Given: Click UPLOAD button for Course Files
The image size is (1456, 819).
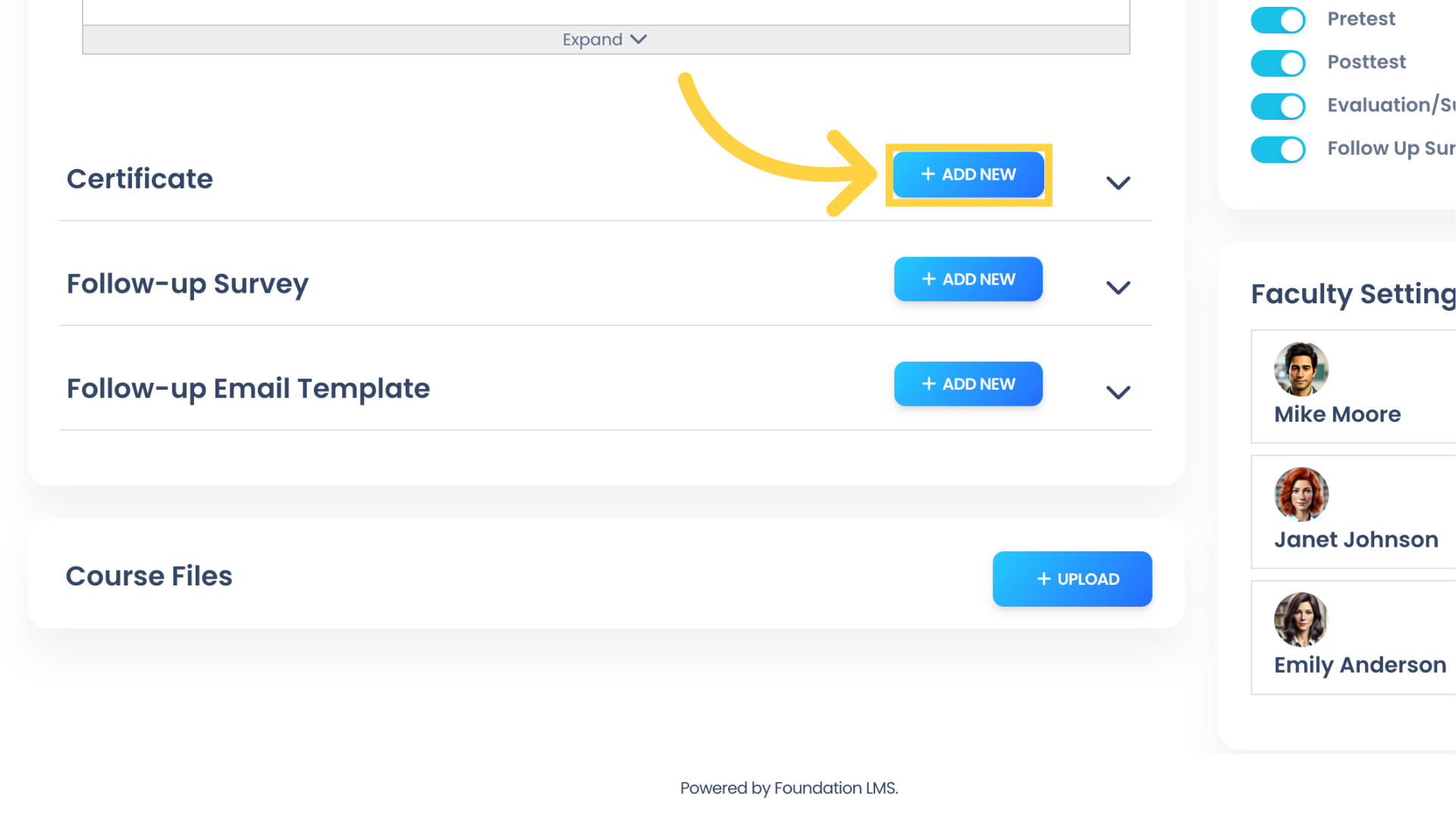Looking at the screenshot, I should tap(1072, 578).
